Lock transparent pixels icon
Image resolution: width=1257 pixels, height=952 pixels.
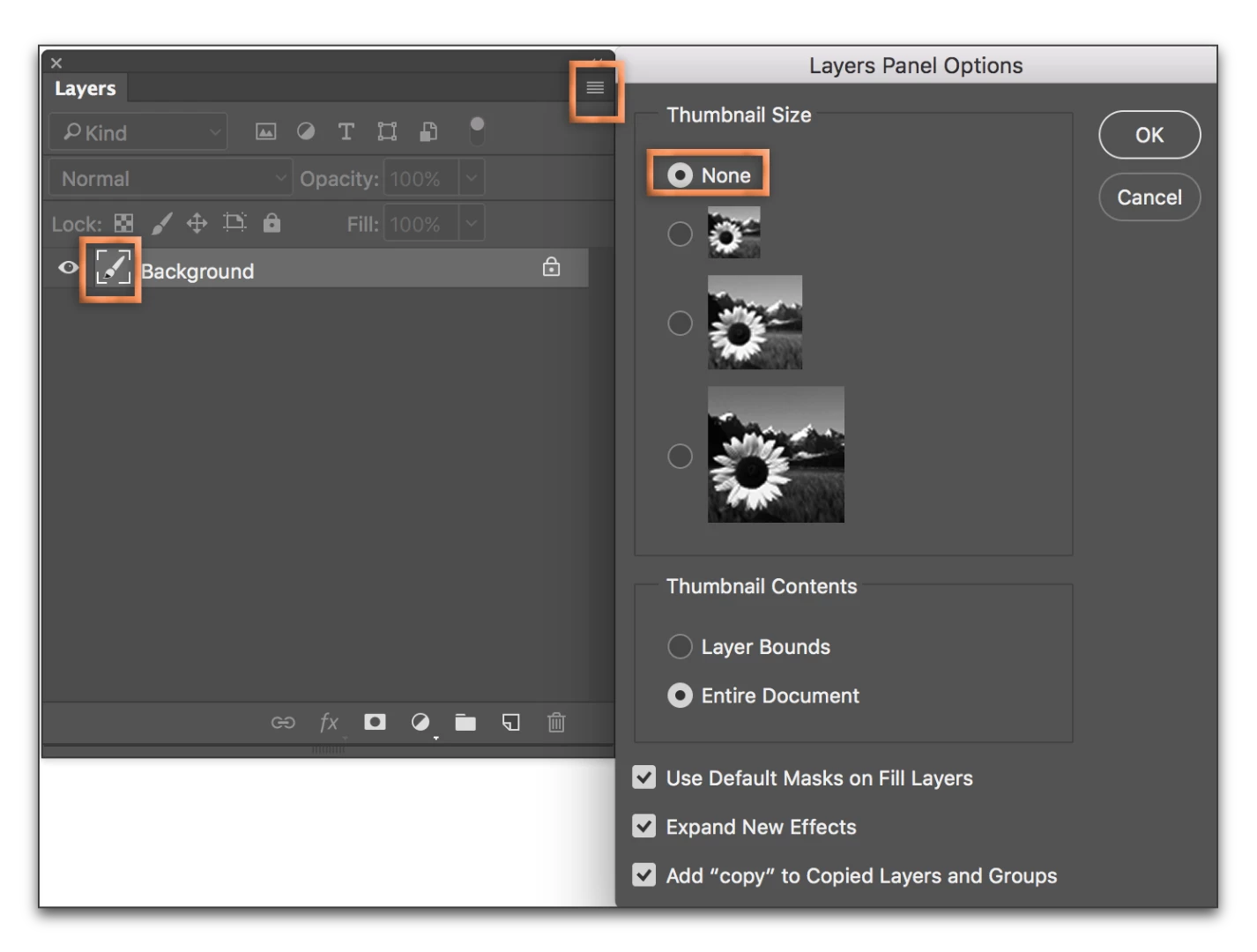124,224
